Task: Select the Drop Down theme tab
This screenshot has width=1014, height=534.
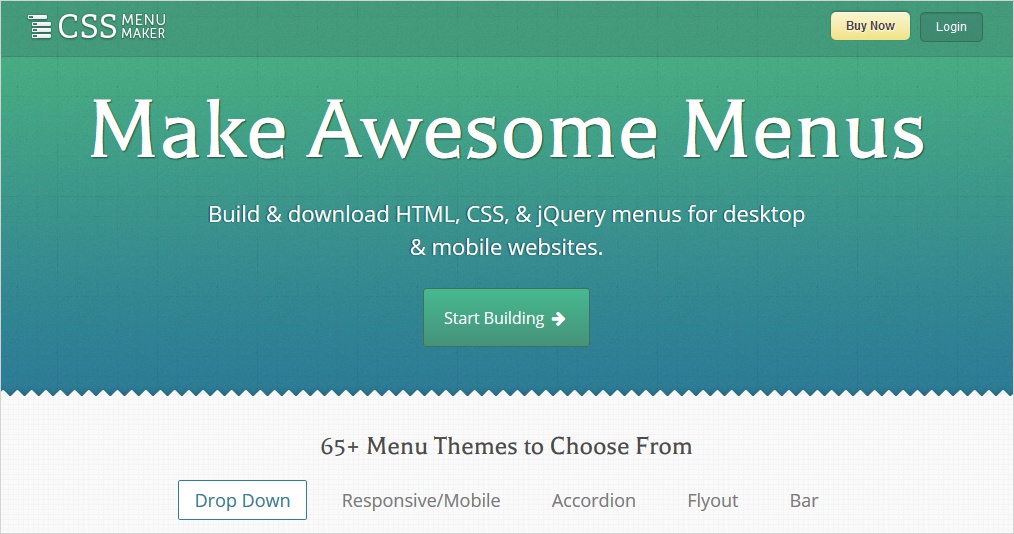Action: (242, 500)
